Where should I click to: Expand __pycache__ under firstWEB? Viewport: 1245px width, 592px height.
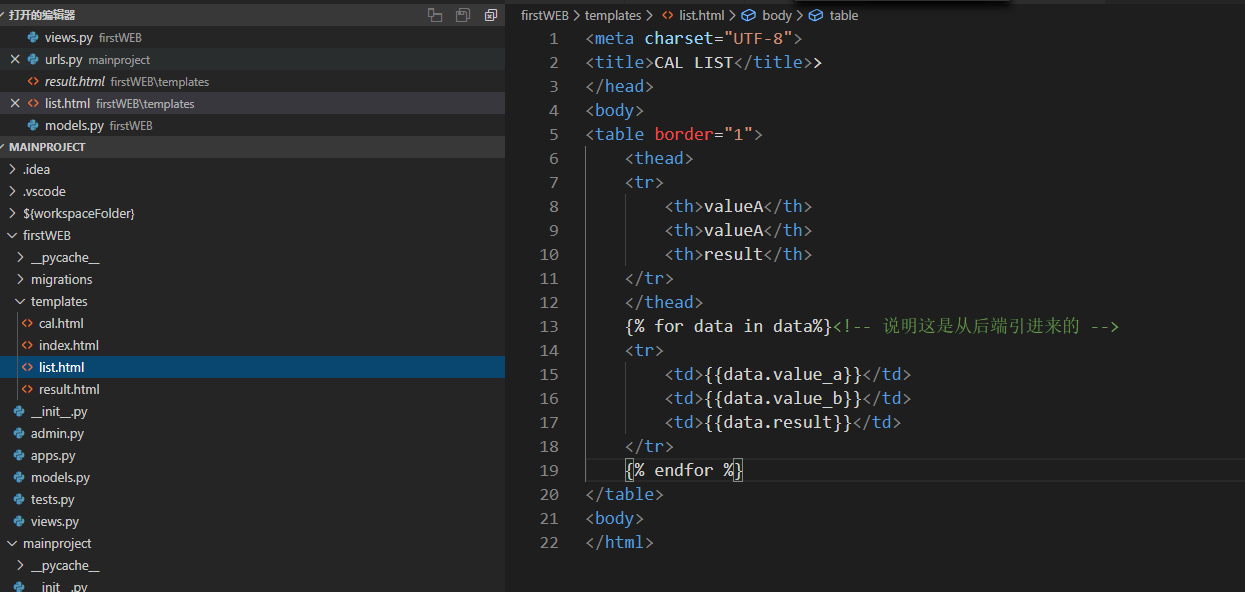[252, 257]
